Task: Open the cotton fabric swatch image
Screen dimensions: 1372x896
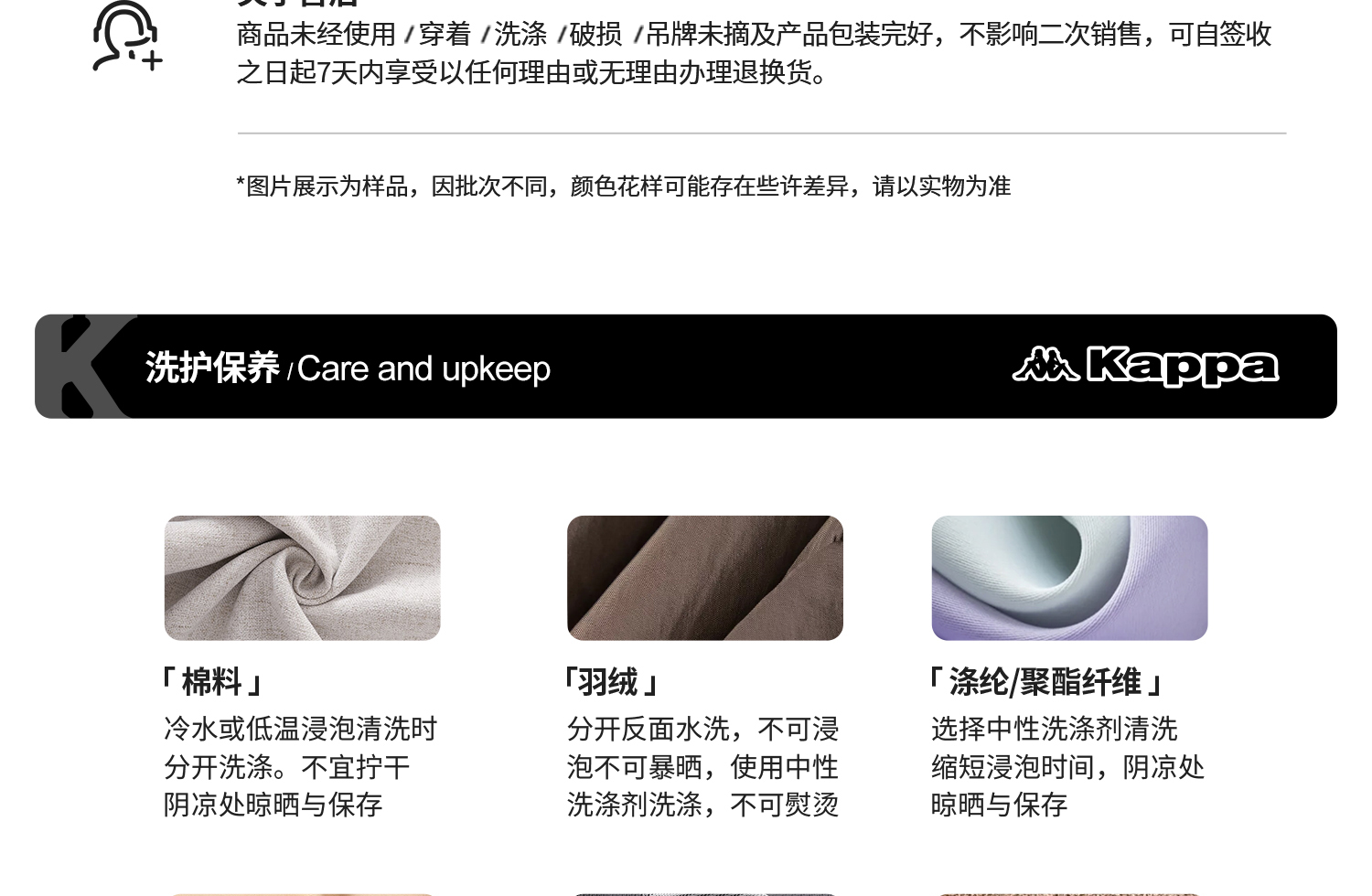Action: pos(302,578)
